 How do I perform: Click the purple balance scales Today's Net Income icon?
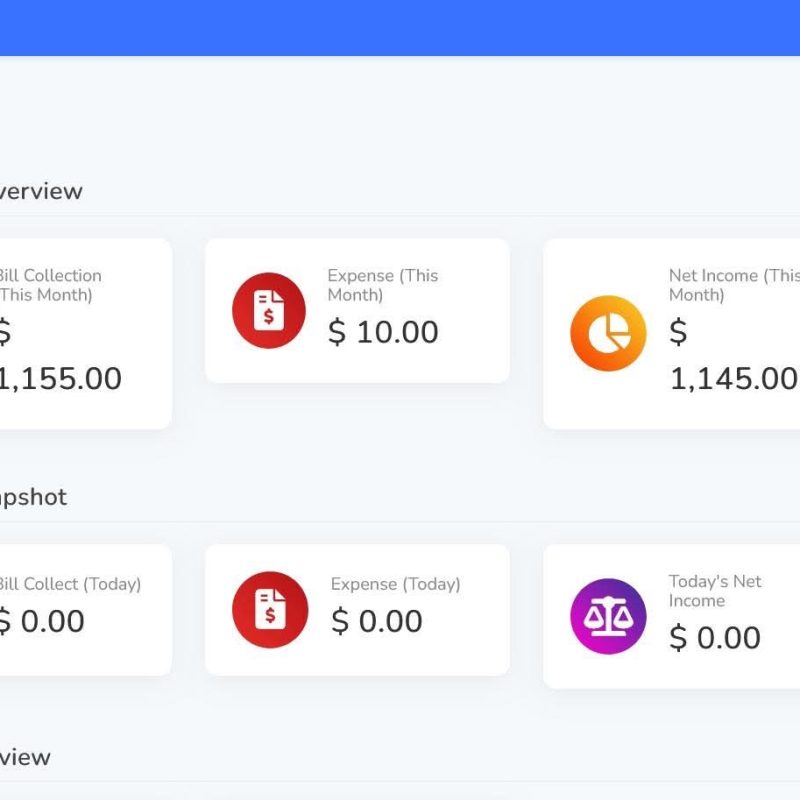608,610
